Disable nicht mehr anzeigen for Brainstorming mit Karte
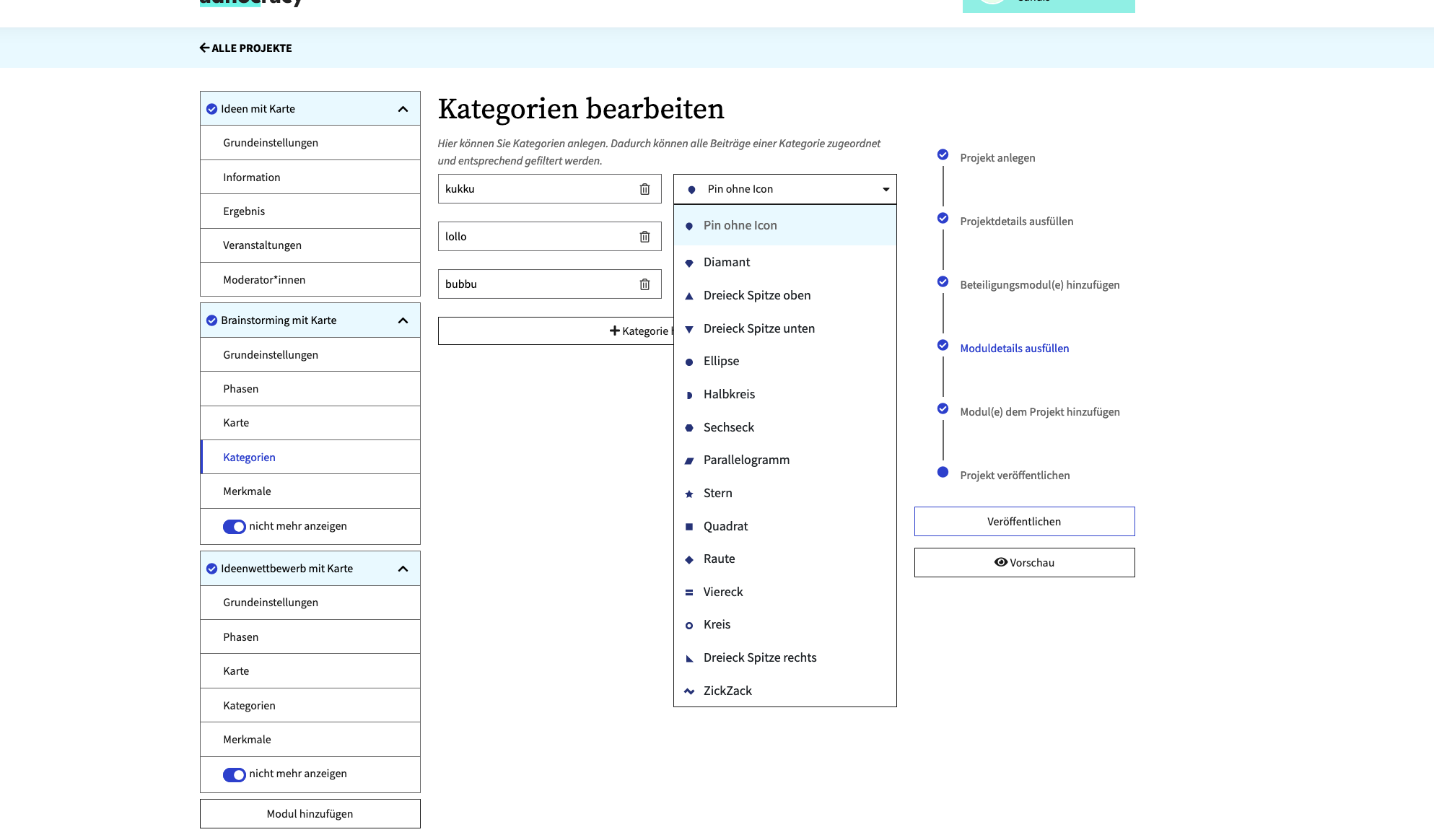 click(234, 526)
